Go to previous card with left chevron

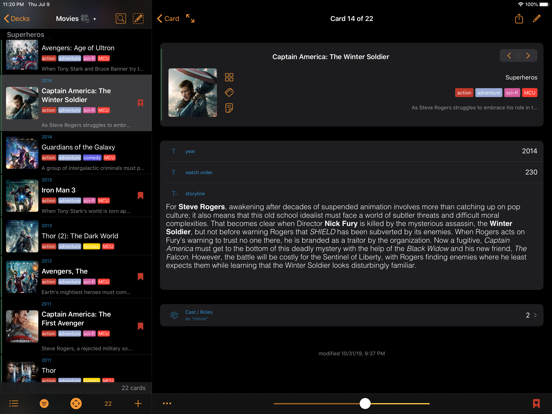click(509, 56)
